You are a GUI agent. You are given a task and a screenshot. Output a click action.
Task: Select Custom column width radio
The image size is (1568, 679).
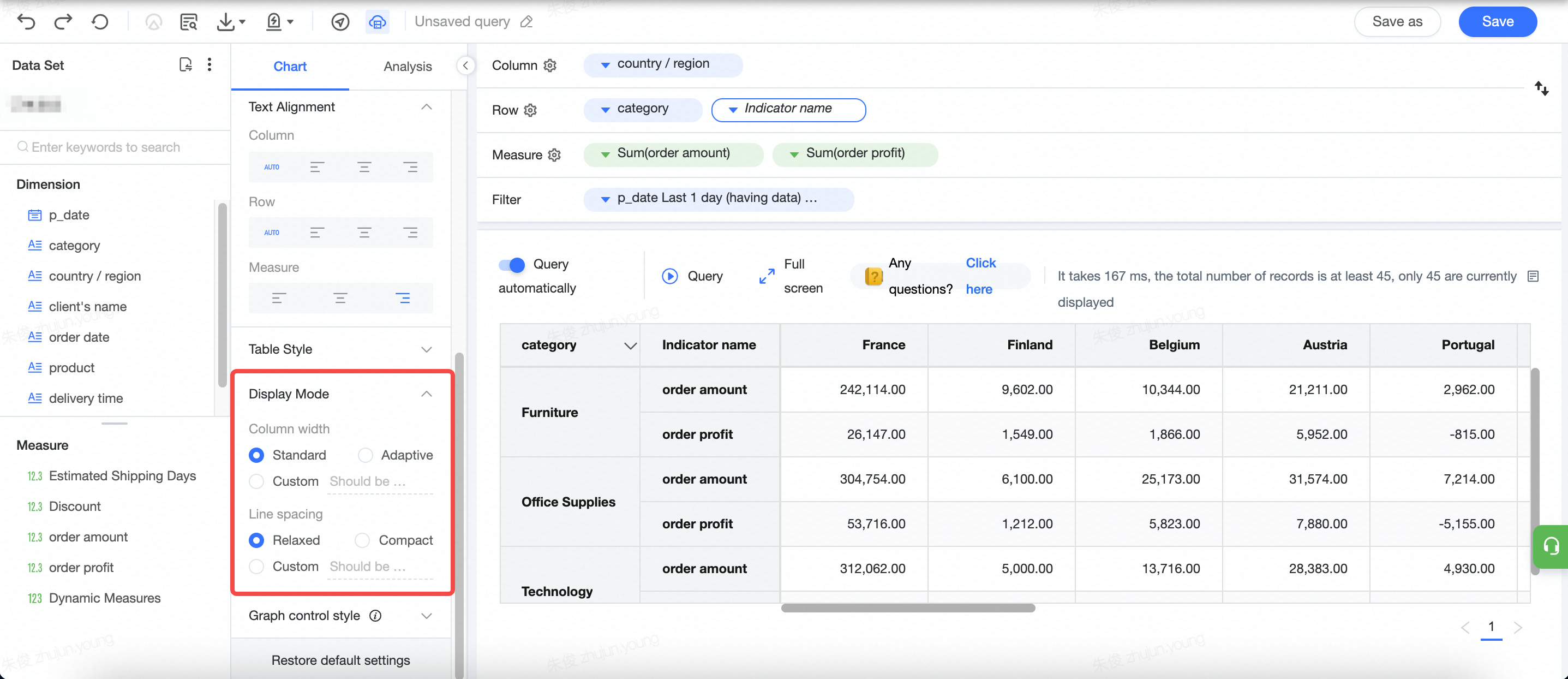256,481
